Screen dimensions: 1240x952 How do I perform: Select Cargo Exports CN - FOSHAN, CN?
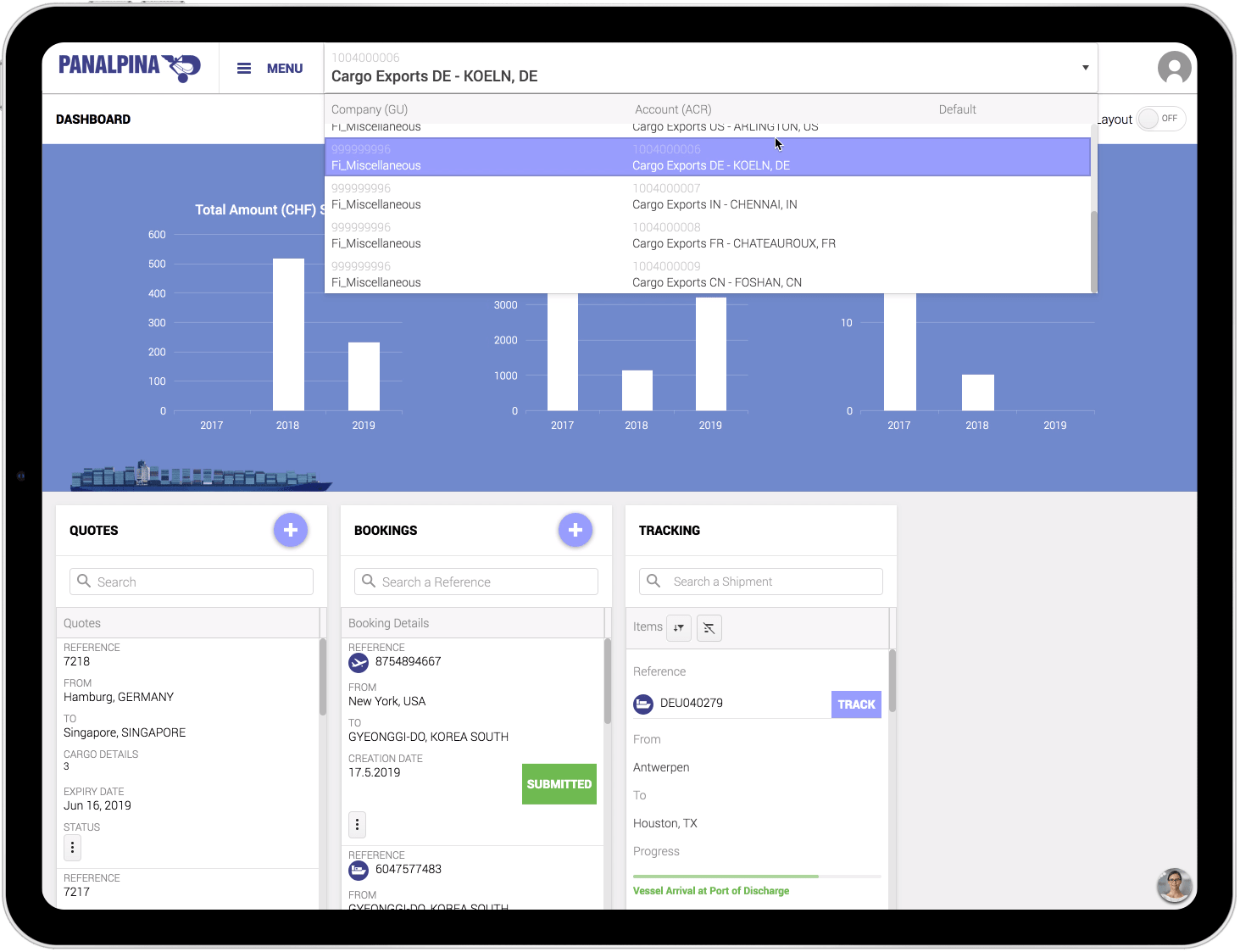pos(707,274)
